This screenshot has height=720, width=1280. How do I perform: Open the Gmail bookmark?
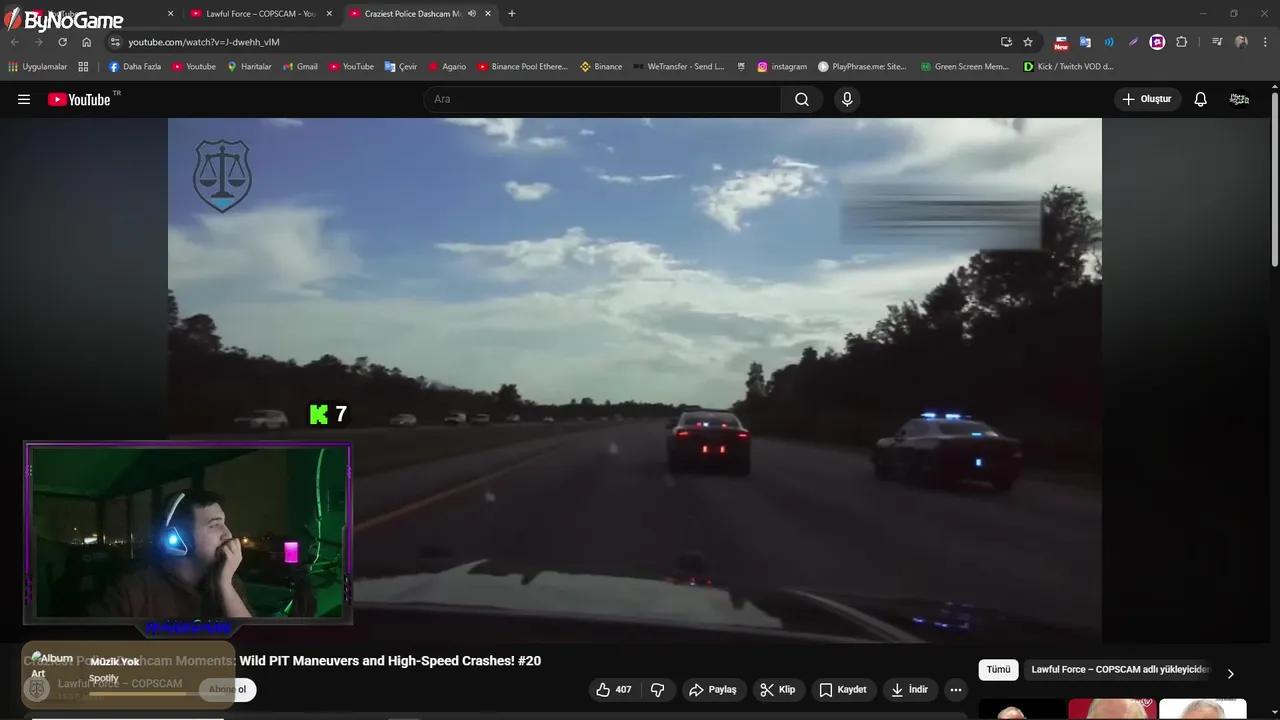[x=300, y=67]
